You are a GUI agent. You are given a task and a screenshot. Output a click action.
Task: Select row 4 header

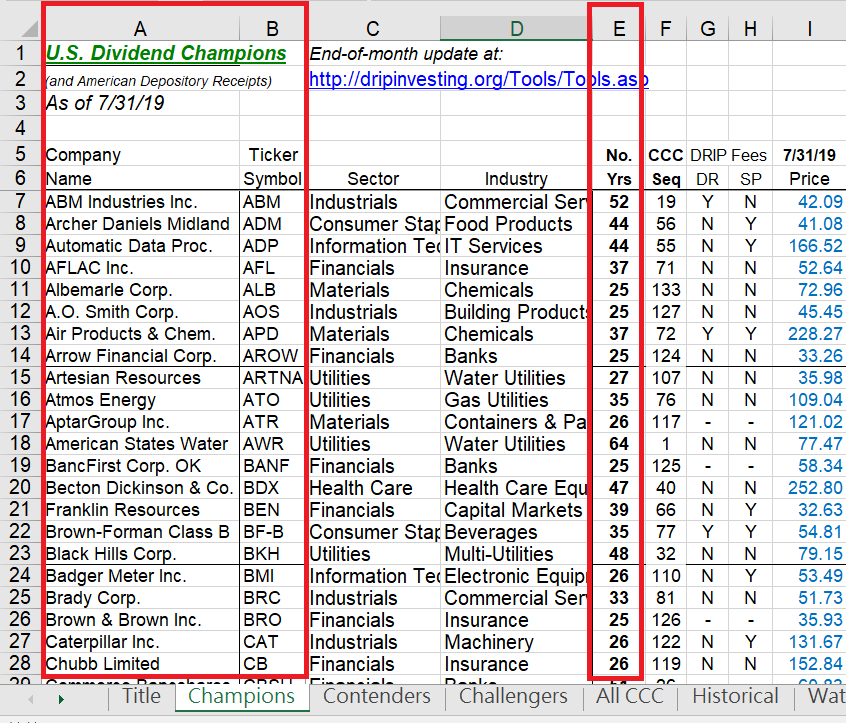[21, 128]
